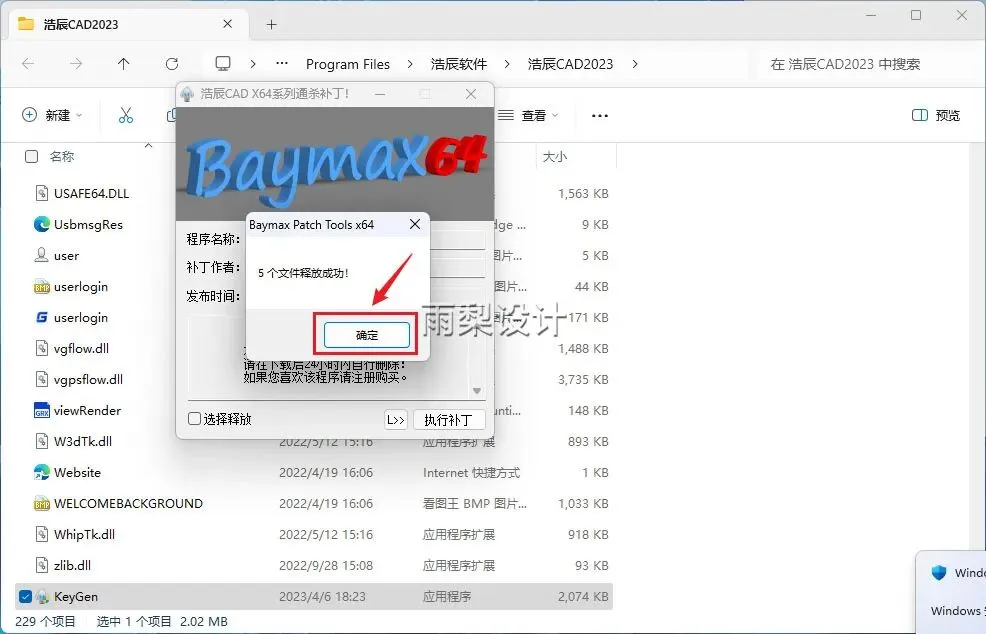Image resolution: width=986 pixels, height=634 pixels.
Task: Click the 执行补丁 button
Action: [448, 420]
